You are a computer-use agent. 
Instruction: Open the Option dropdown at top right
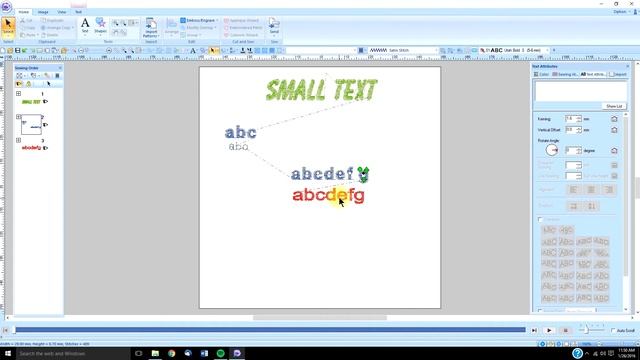pyautogui.click(x=621, y=12)
